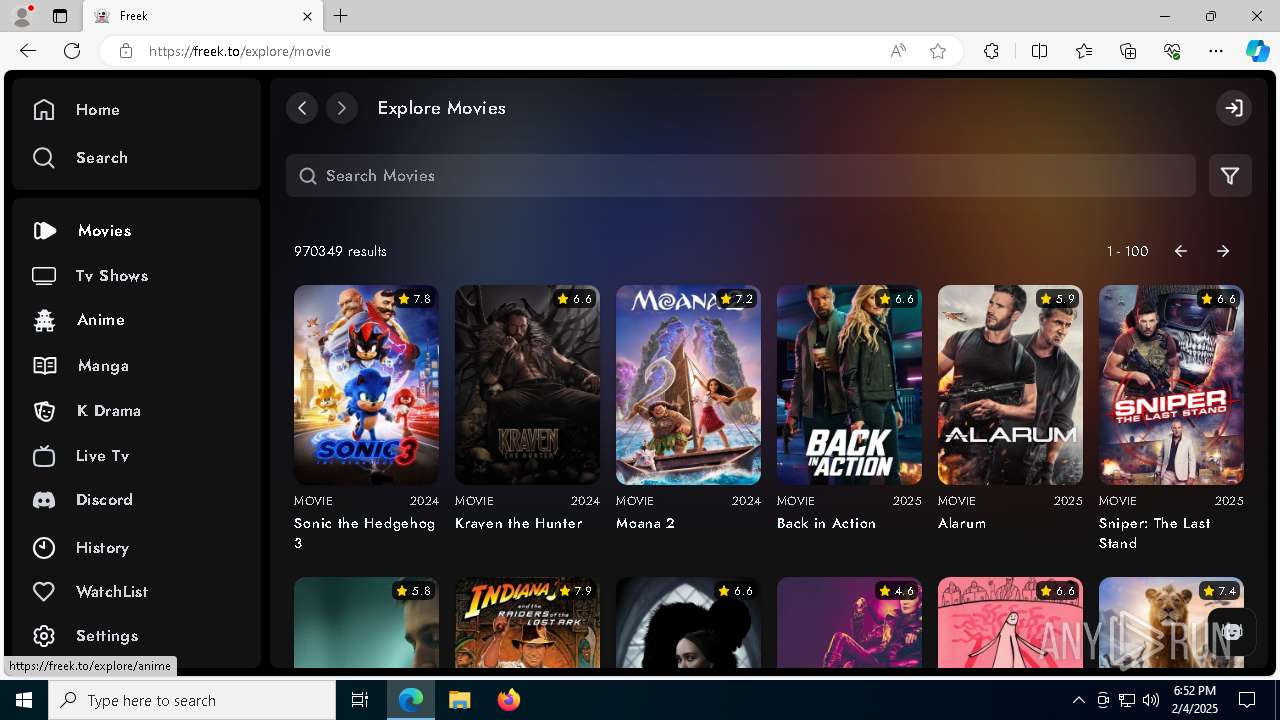Click the Home icon in sidebar
Viewport: 1280px width, 720px height.
pos(44,110)
